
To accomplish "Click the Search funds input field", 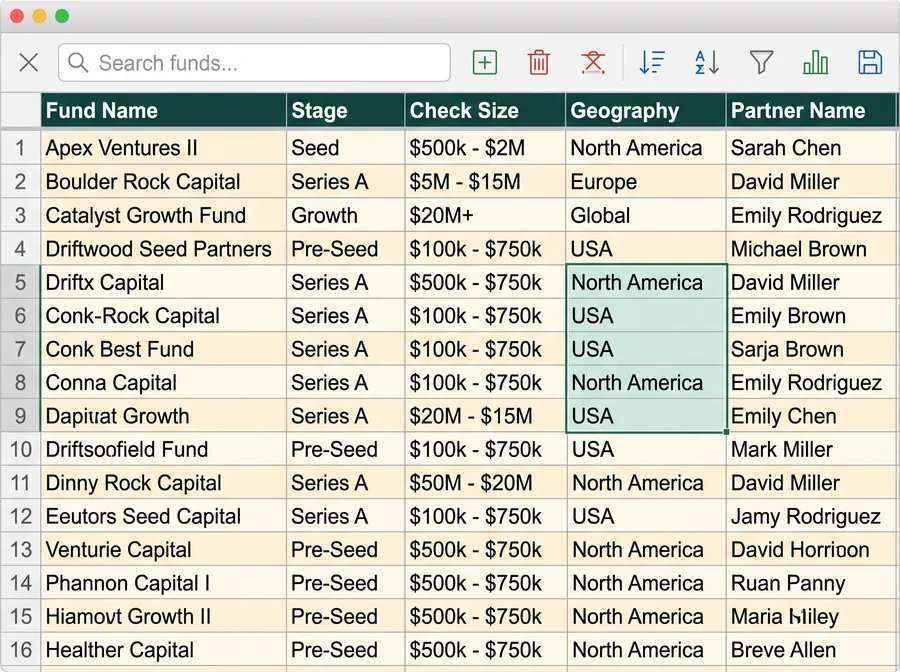I will coord(254,63).
